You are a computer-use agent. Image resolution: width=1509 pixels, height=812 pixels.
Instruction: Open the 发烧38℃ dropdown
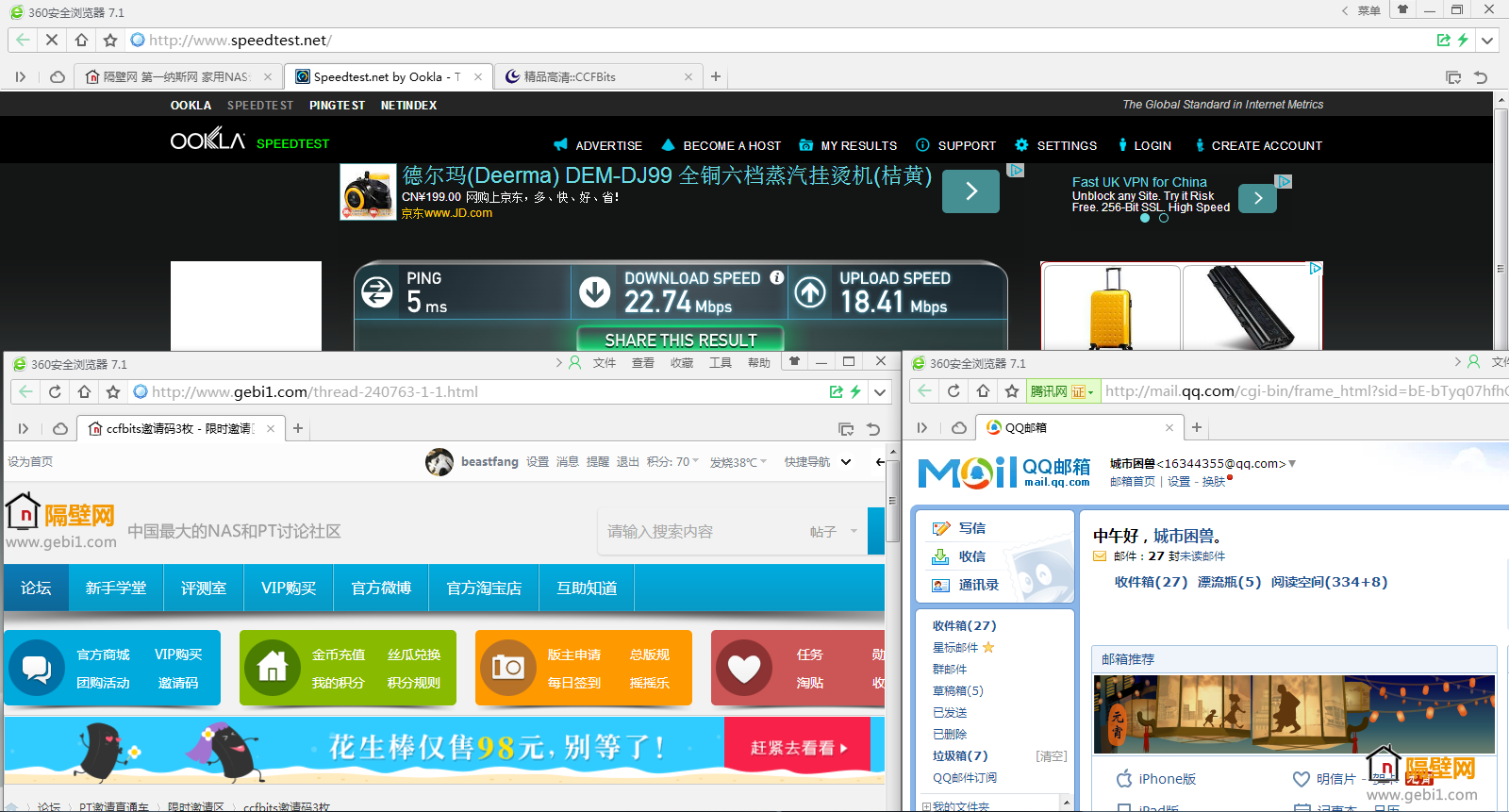pyautogui.click(x=738, y=462)
